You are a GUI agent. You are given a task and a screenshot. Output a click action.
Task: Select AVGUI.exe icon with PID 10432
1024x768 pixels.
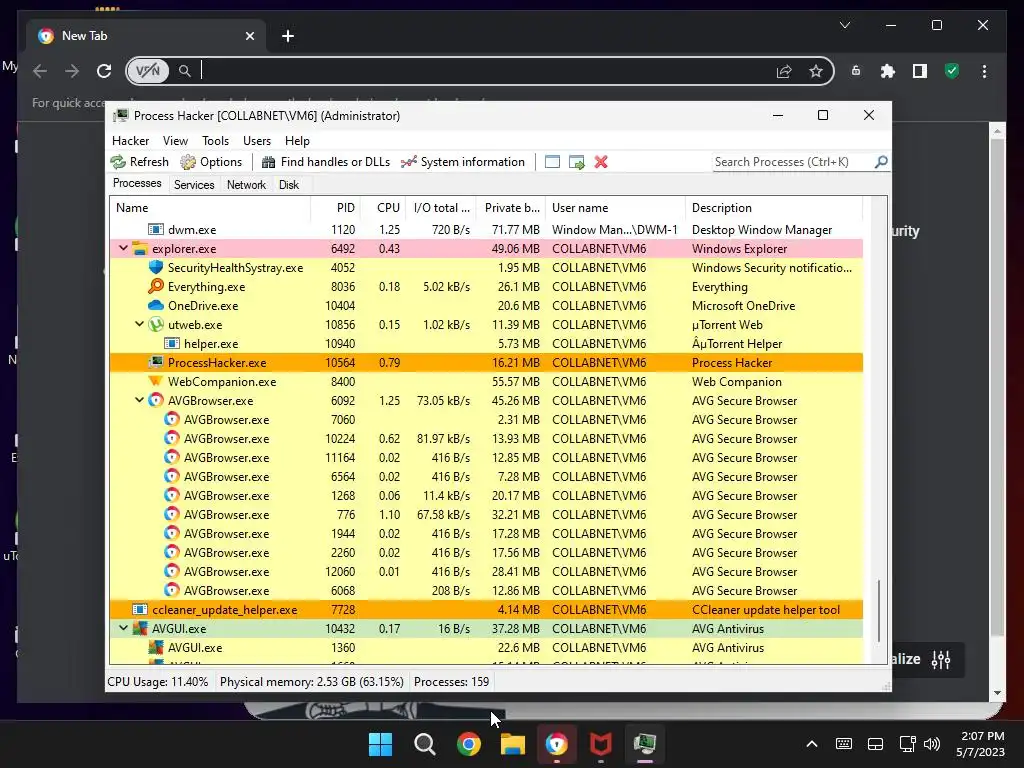tap(140, 628)
